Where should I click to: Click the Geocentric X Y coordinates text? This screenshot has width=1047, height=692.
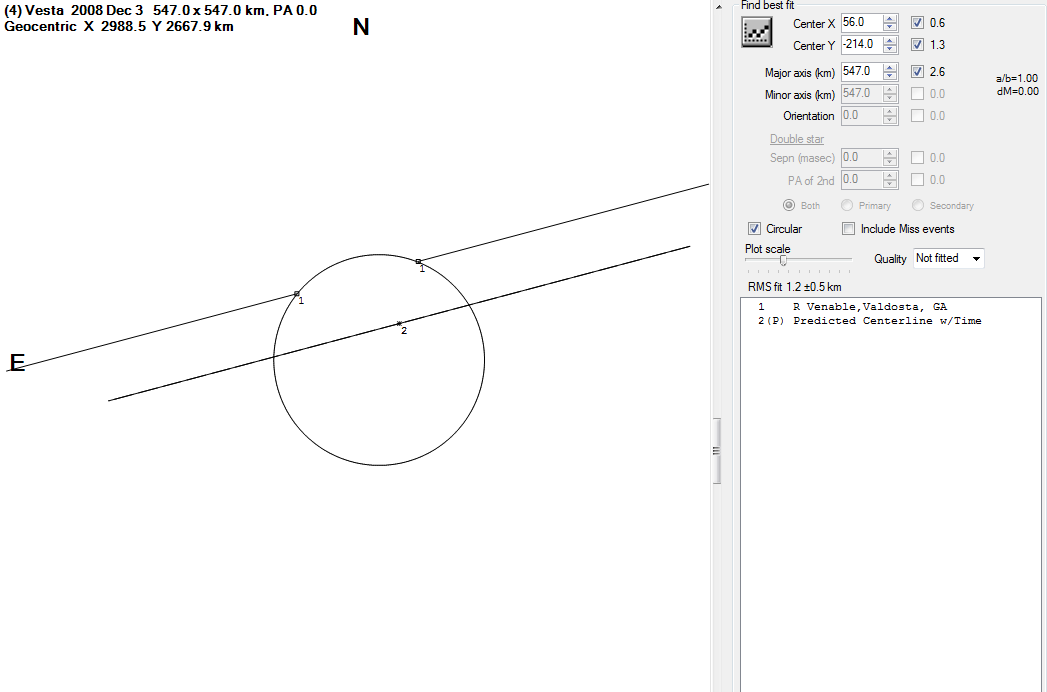[119, 27]
